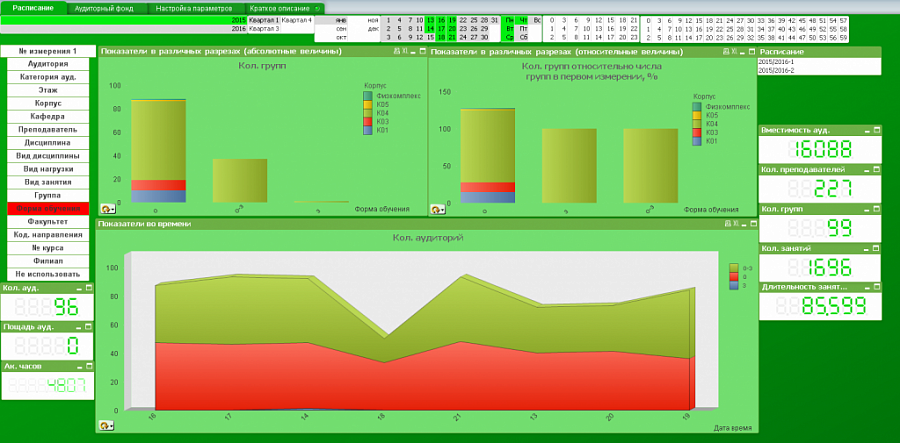Viewport: 900px width, 443px height.
Task: Pick year 2016 in the year list
Action: (x=238, y=29)
